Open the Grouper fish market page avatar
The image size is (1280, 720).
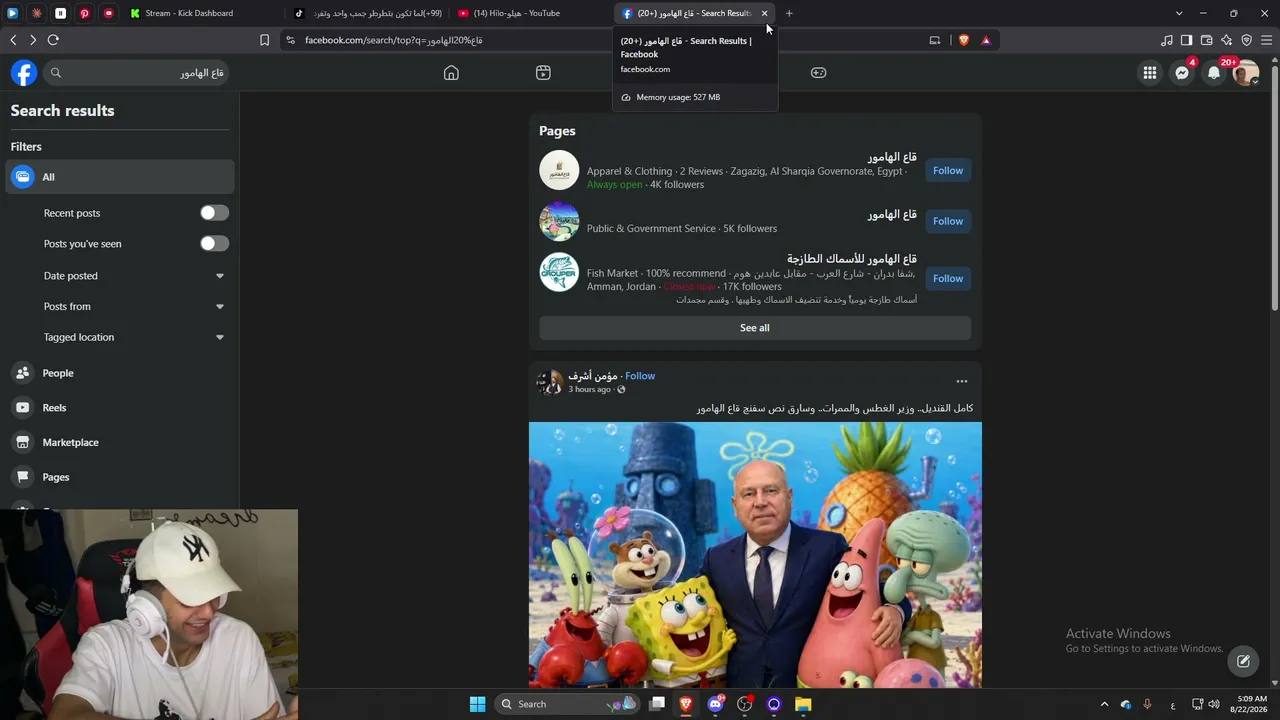[x=559, y=272]
